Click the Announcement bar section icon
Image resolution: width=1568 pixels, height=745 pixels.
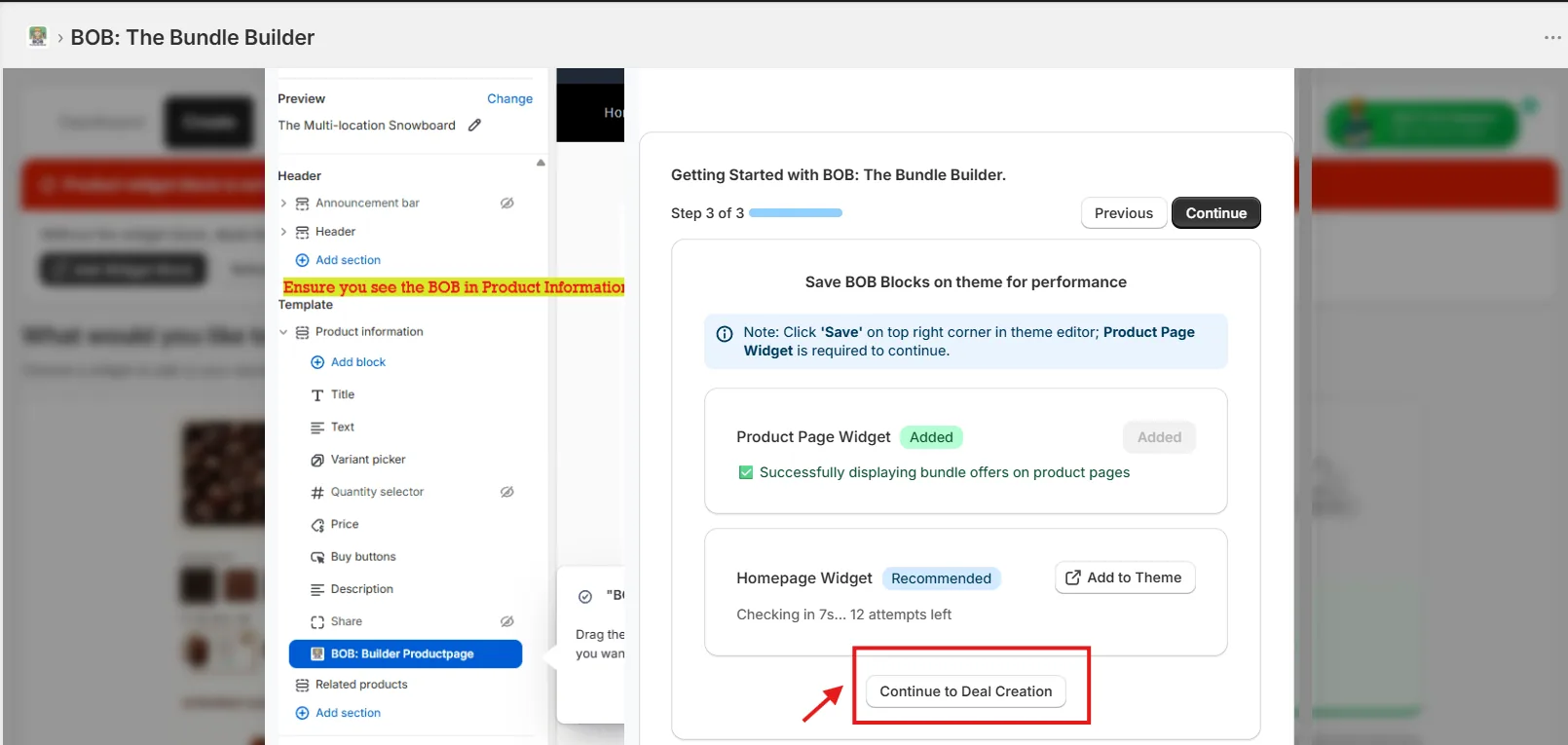click(x=302, y=204)
